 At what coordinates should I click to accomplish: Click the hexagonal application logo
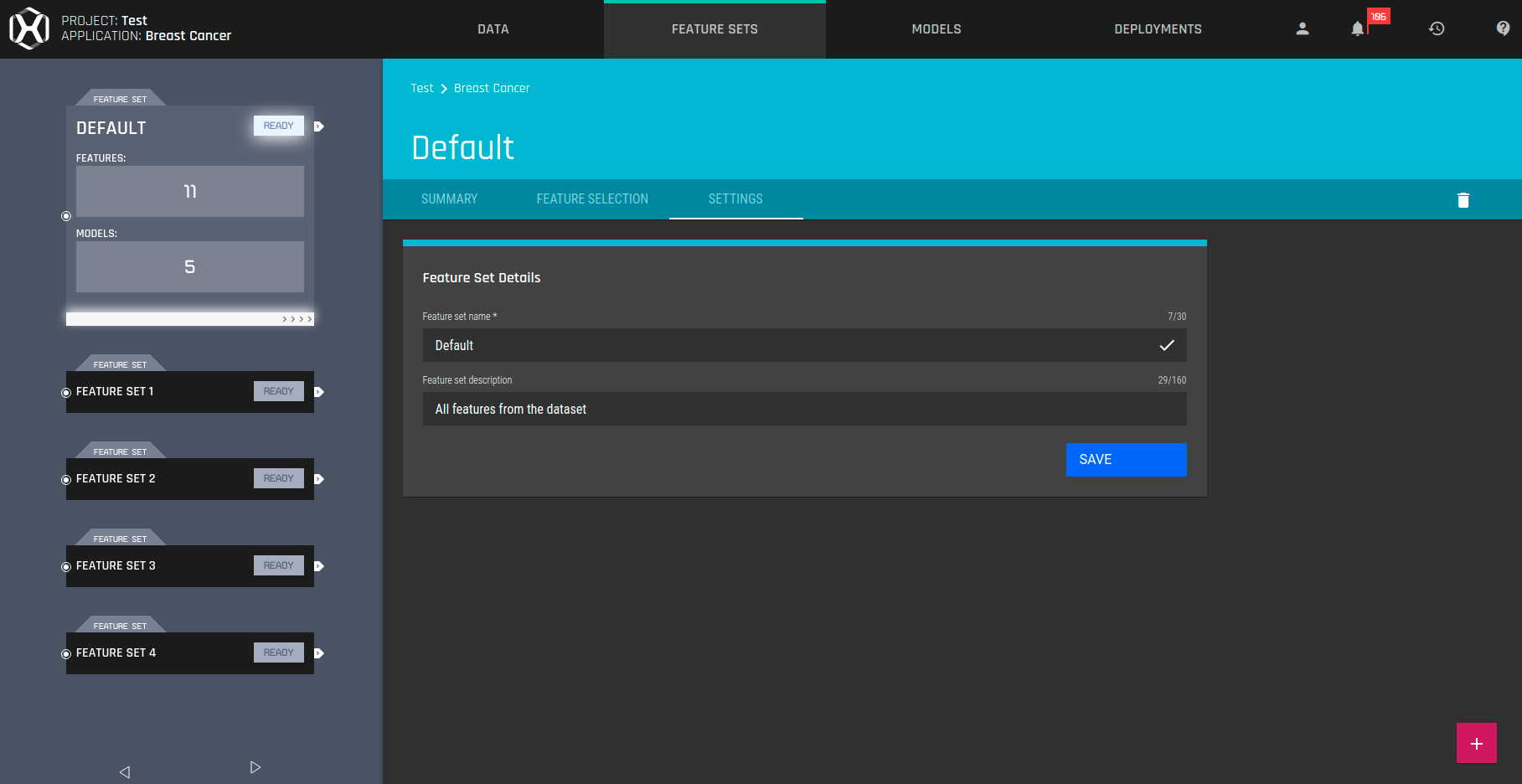(28, 27)
